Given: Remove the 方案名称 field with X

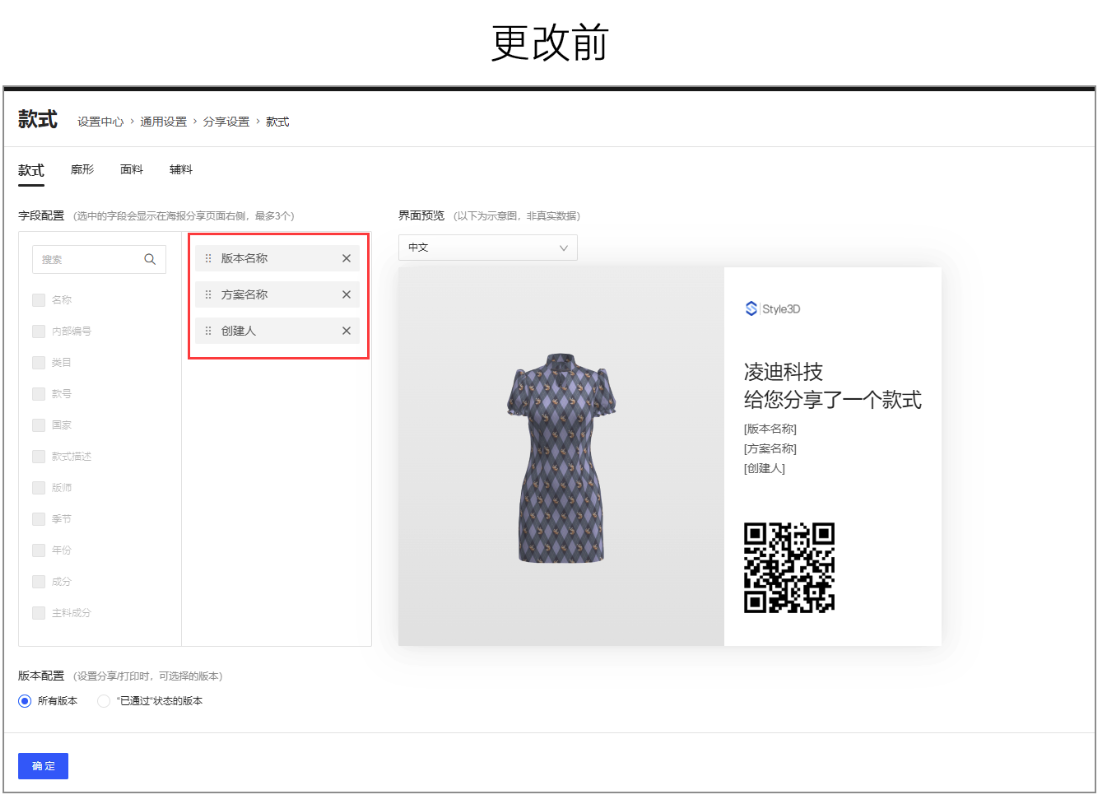Looking at the screenshot, I should (x=346, y=295).
